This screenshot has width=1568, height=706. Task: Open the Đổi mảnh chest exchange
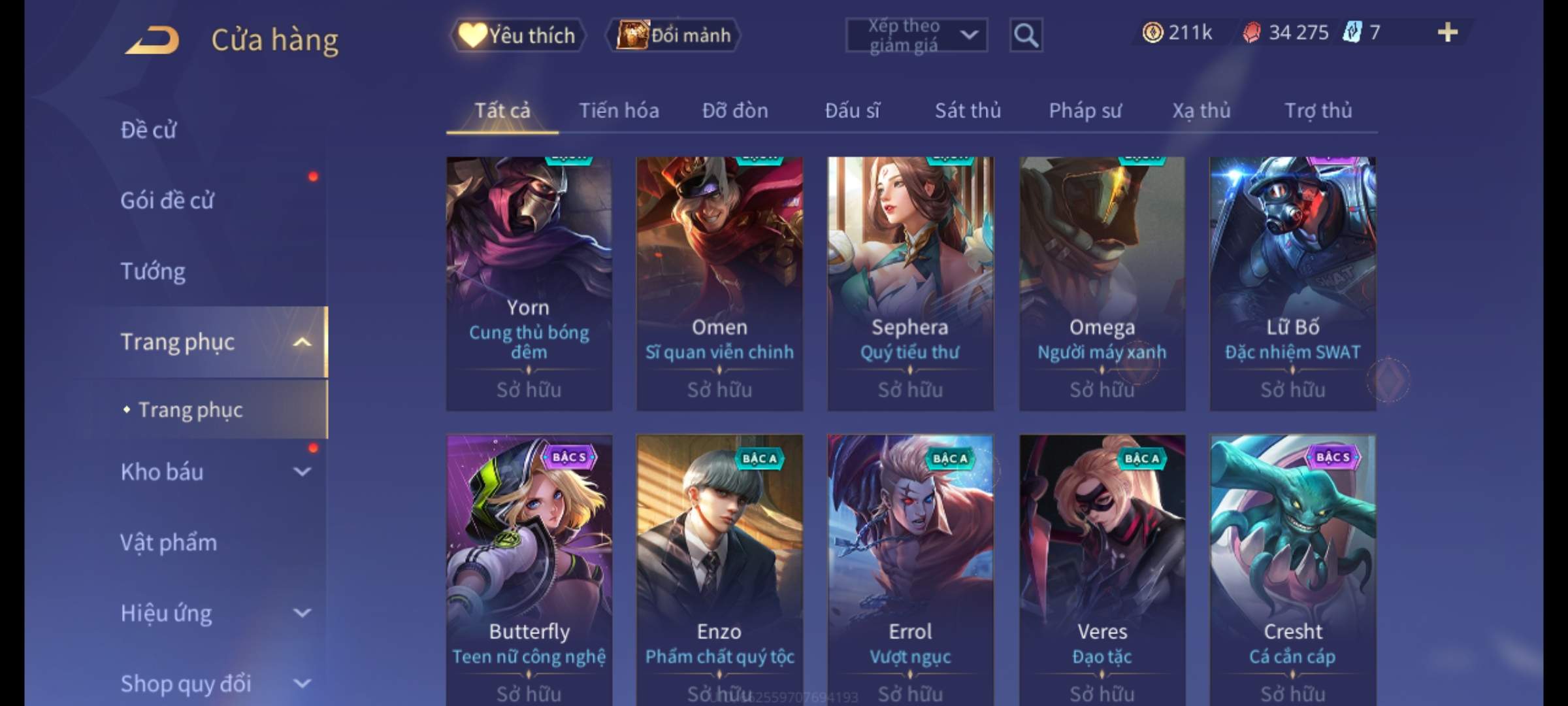[674, 35]
